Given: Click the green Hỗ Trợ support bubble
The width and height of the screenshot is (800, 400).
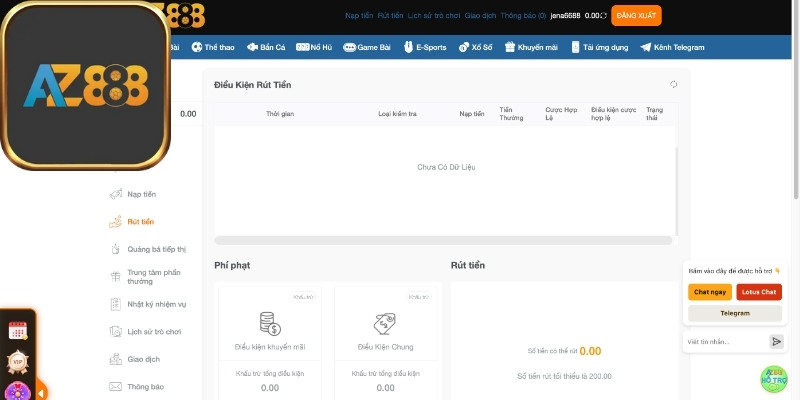Looking at the screenshot, I should (x=774, y=378).
